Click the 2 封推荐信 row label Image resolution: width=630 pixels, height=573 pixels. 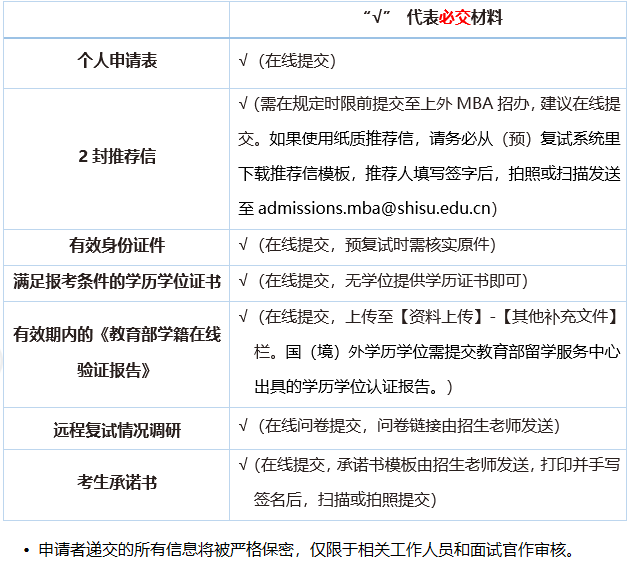click(x=117, y=157)
